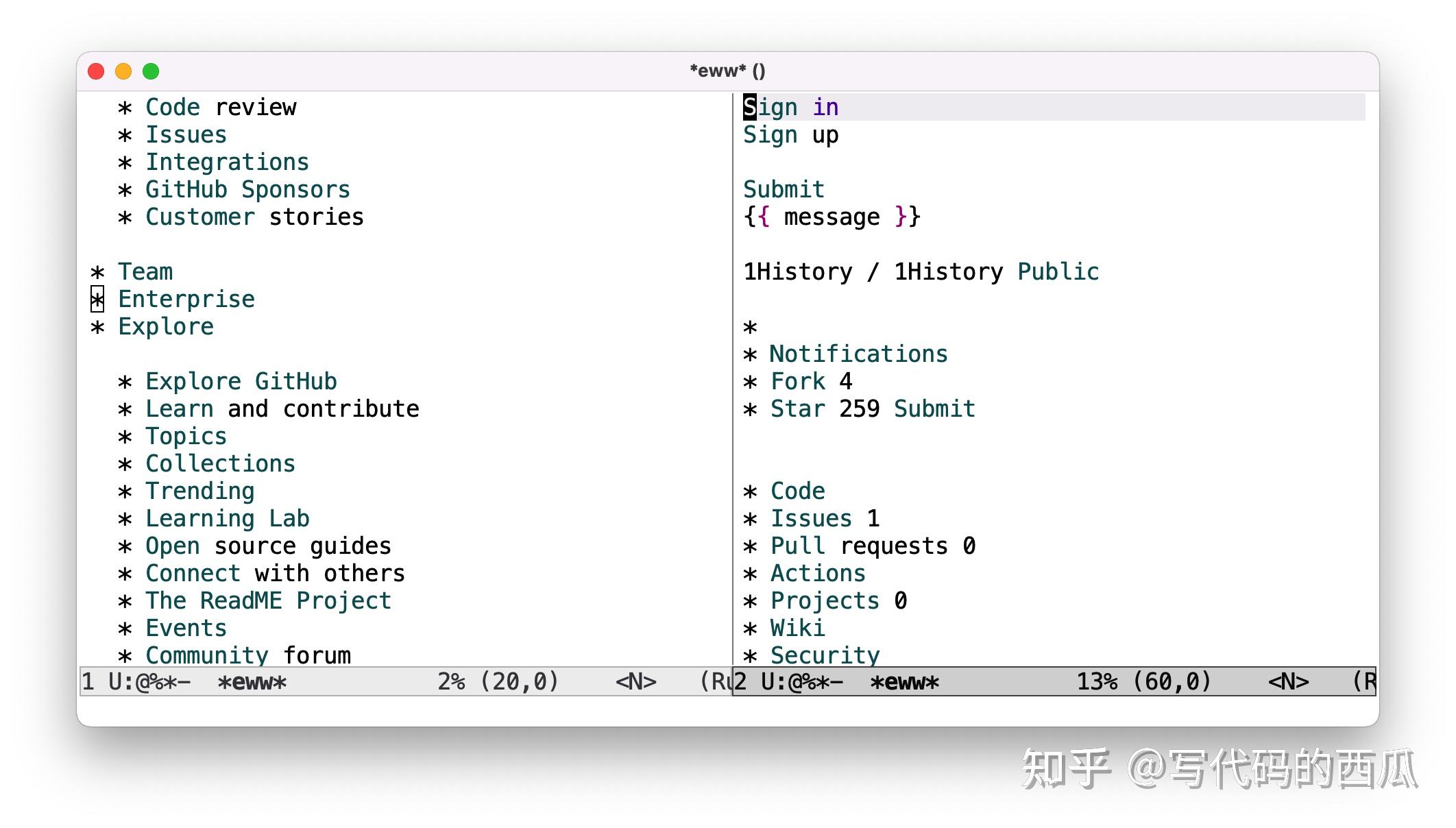This screenshot has height=828, width=1456.
Task: Open the Community forum link
Action: click(x=248, y=655)
